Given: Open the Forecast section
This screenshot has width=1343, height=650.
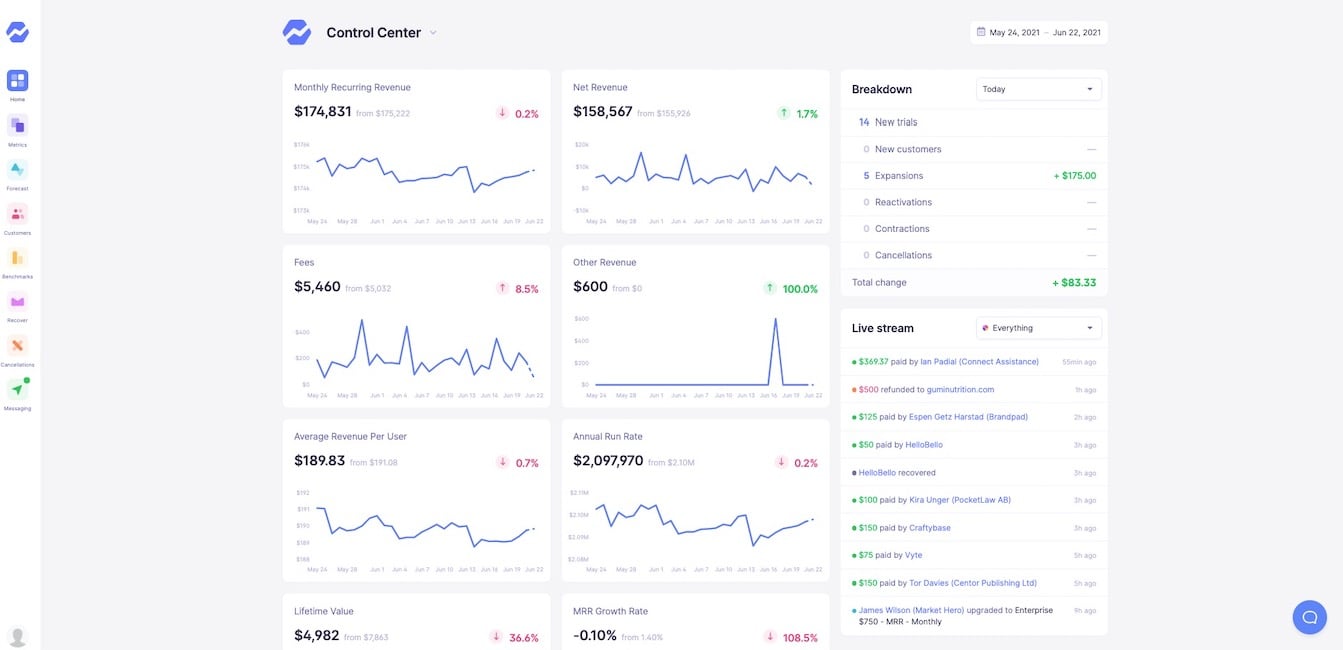Looking at the screenshot, I should click(17, 168).
